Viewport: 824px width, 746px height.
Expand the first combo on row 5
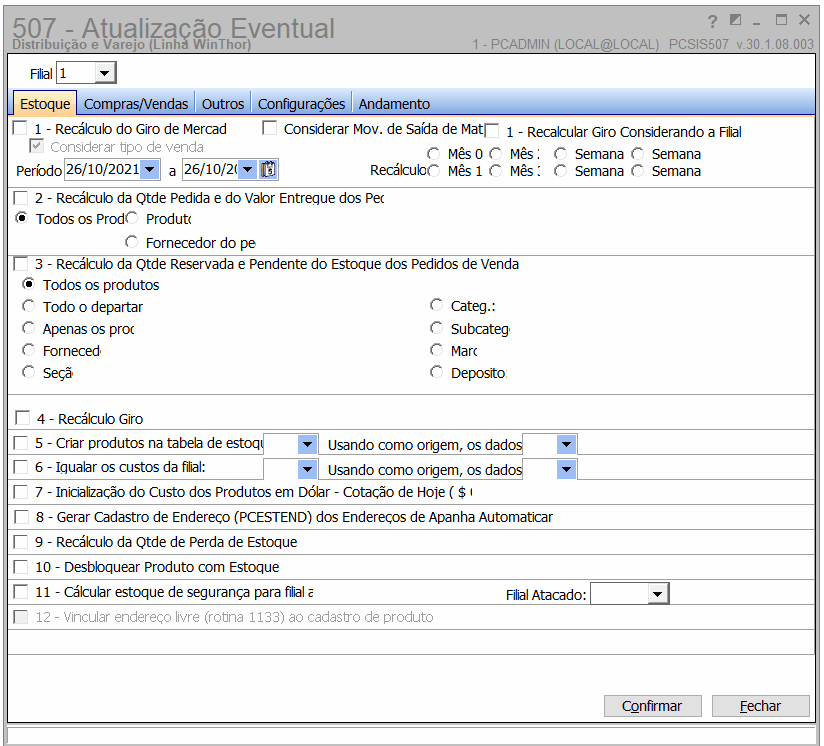point(307,444)
